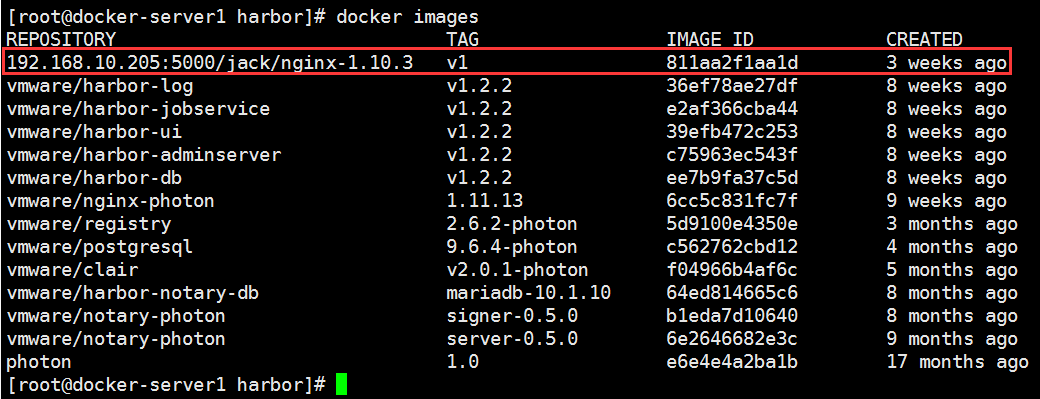Click the green terminal cursor block

pos(341,385)
